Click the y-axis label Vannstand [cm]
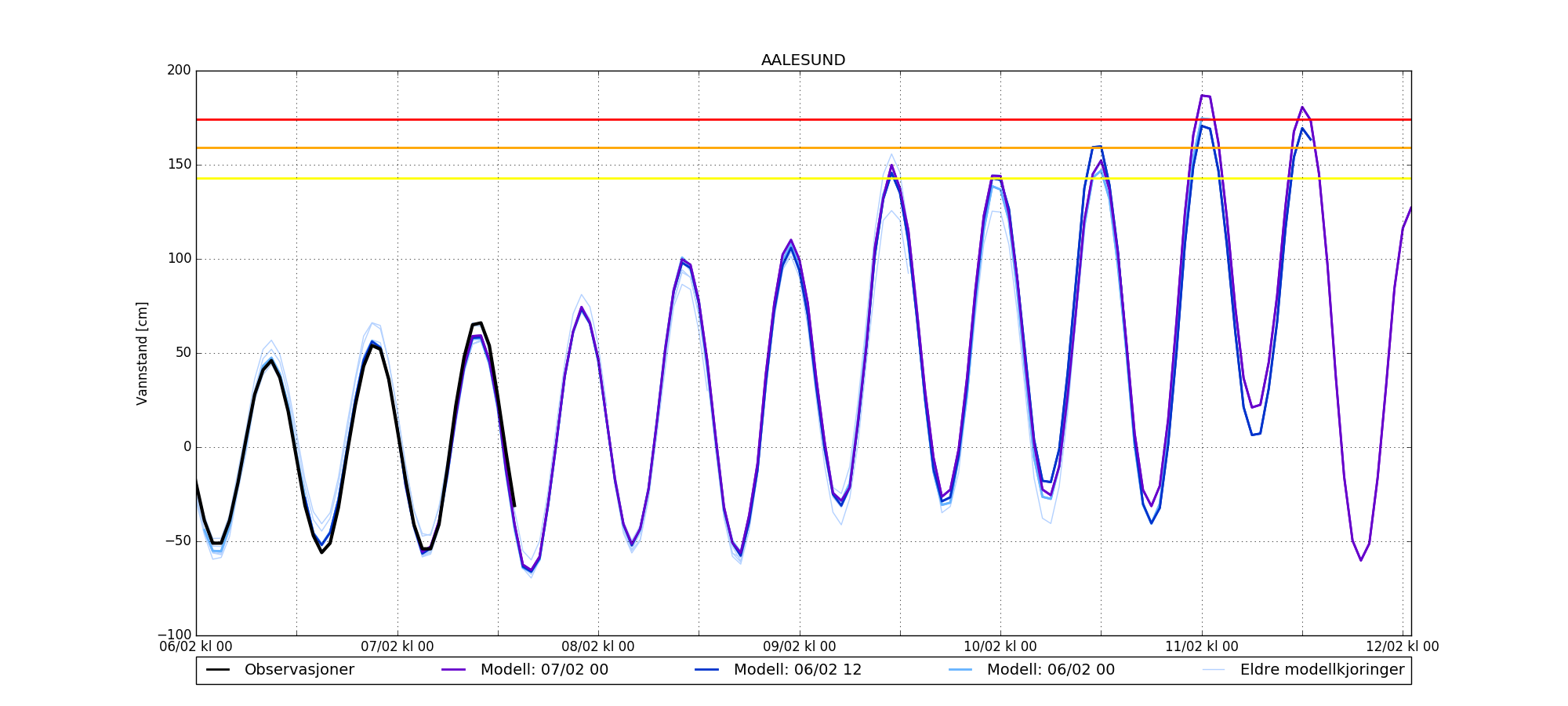Image resolution: width=1568 pixels, height=706 pixels. coord(142,353)
